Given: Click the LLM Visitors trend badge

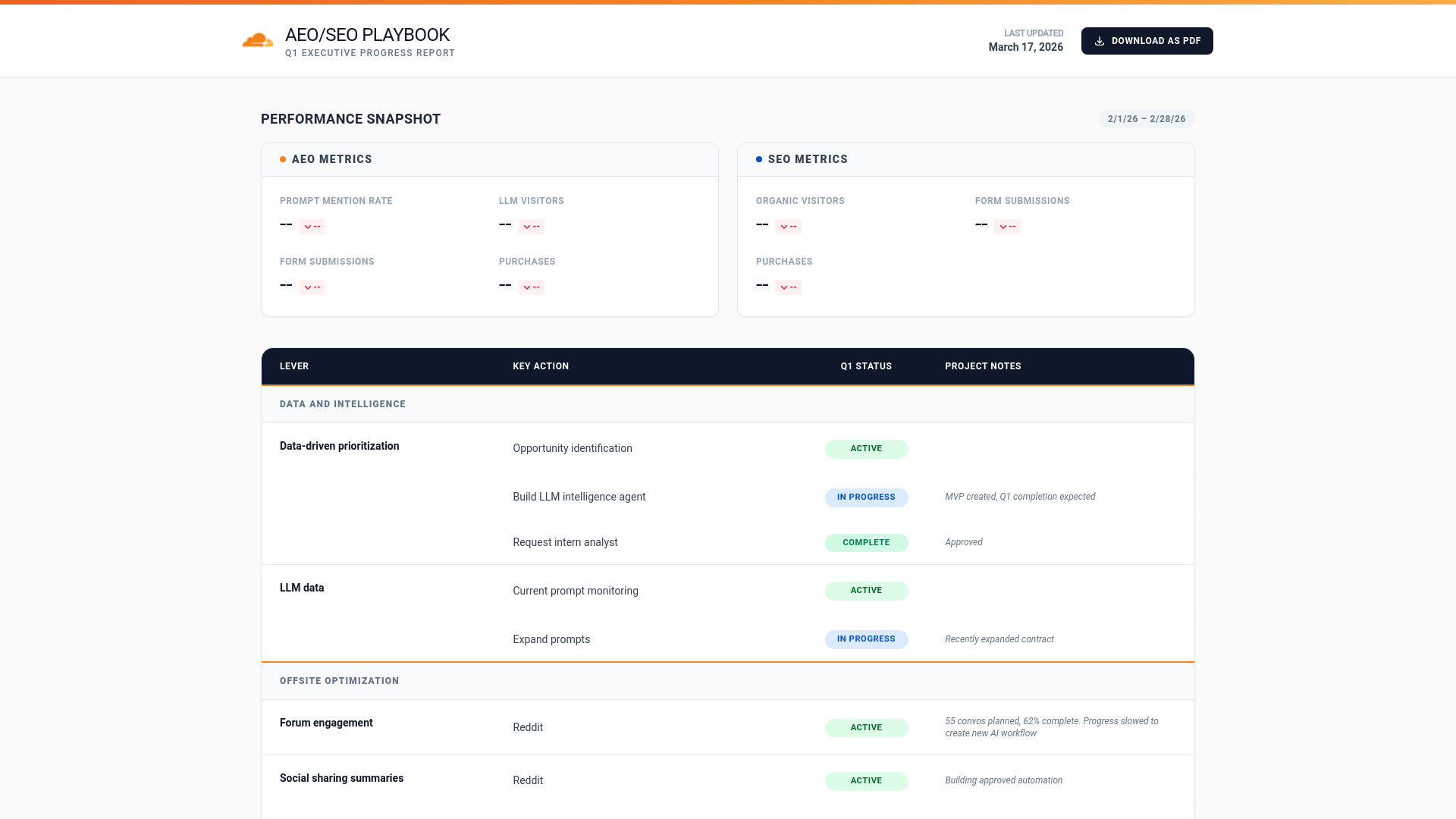Looking at the screenshot, I should [531, 226].
